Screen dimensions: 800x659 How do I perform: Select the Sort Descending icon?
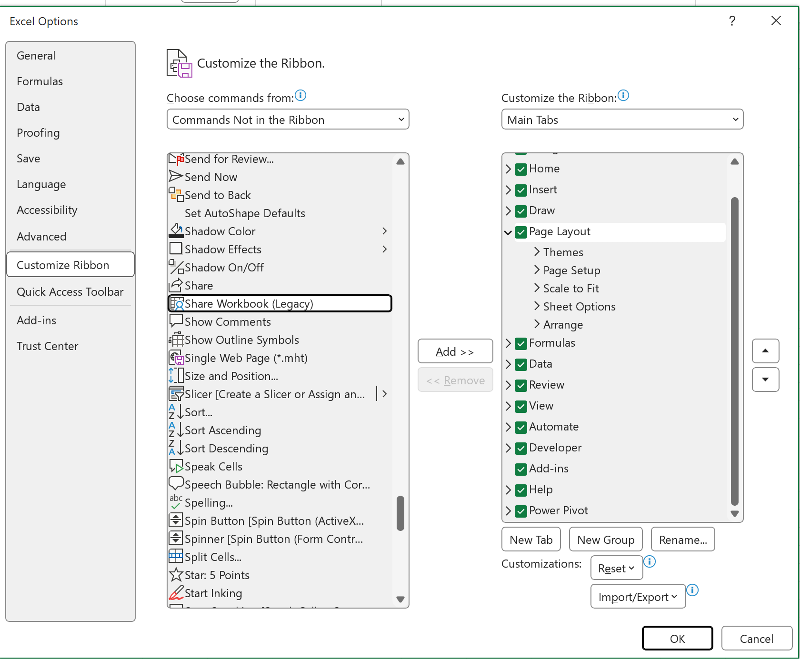coord(176,448)
